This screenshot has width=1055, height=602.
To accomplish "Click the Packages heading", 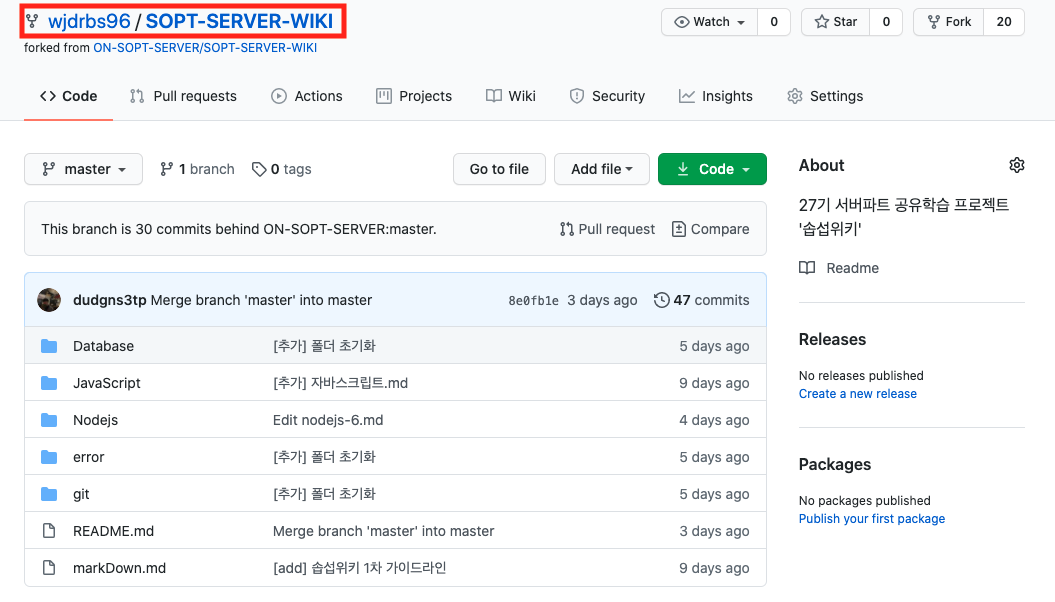I will pos(835,464).
